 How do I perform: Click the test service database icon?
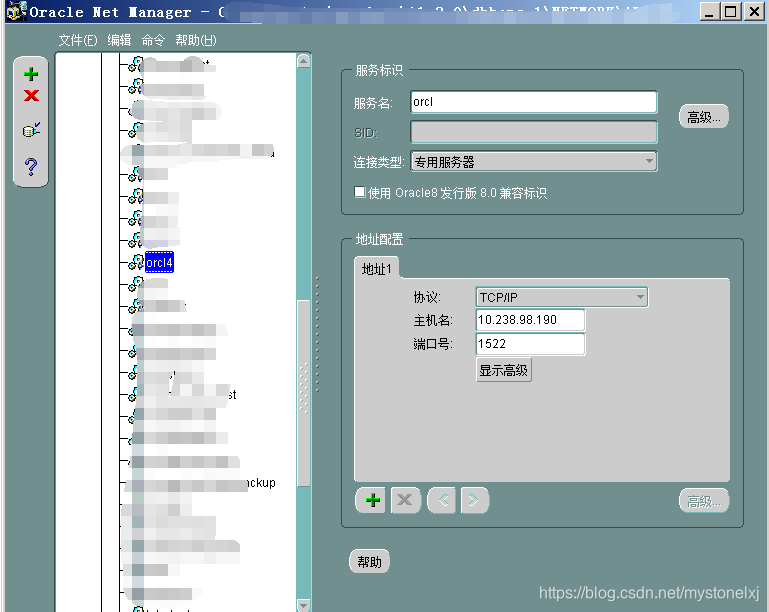[x=31, y=130]
